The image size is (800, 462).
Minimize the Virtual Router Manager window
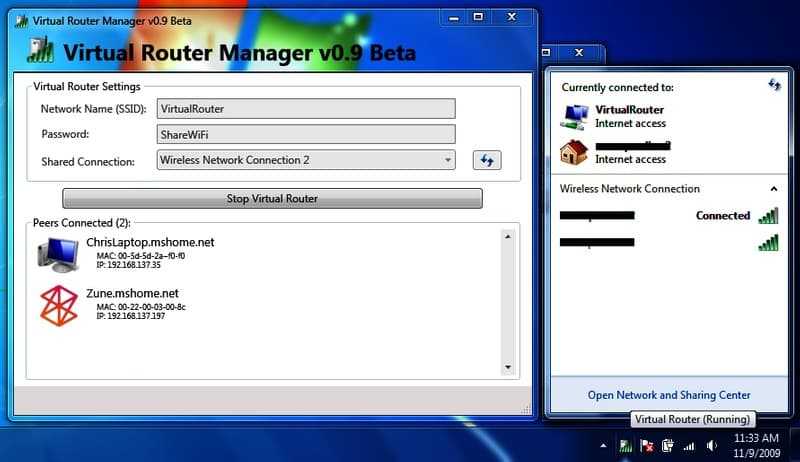[454, 18]
